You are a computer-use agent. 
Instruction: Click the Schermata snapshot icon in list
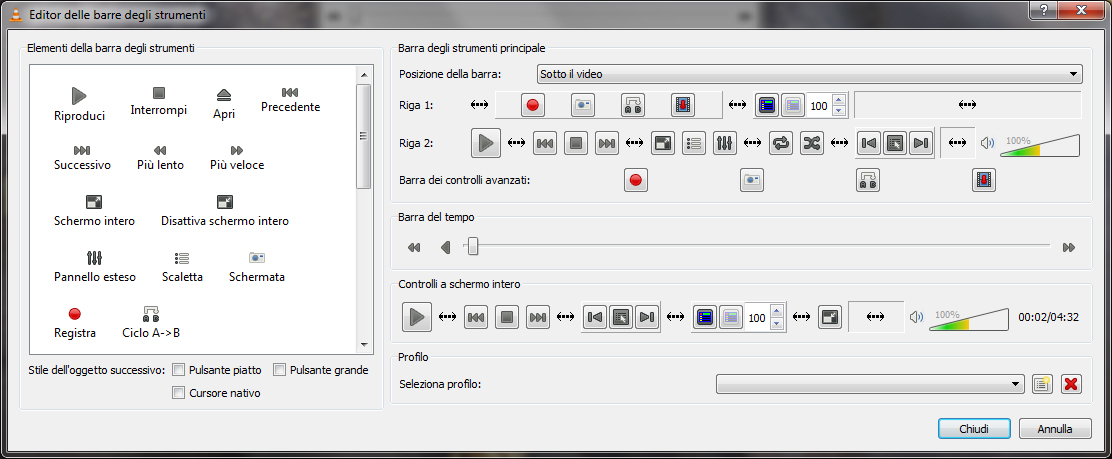tap(257, 257)
